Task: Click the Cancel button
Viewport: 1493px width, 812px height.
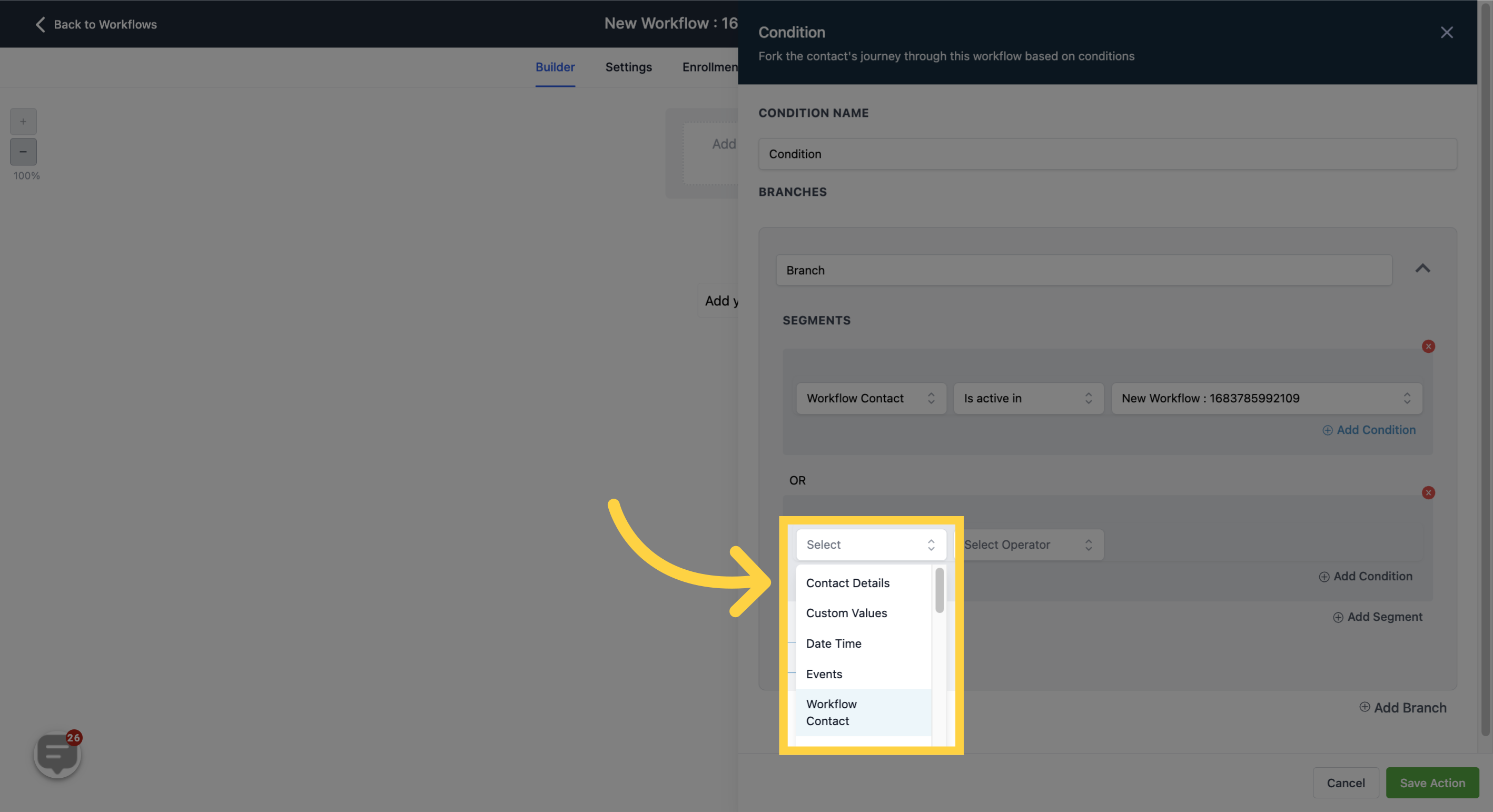Action: (1346, 782)
